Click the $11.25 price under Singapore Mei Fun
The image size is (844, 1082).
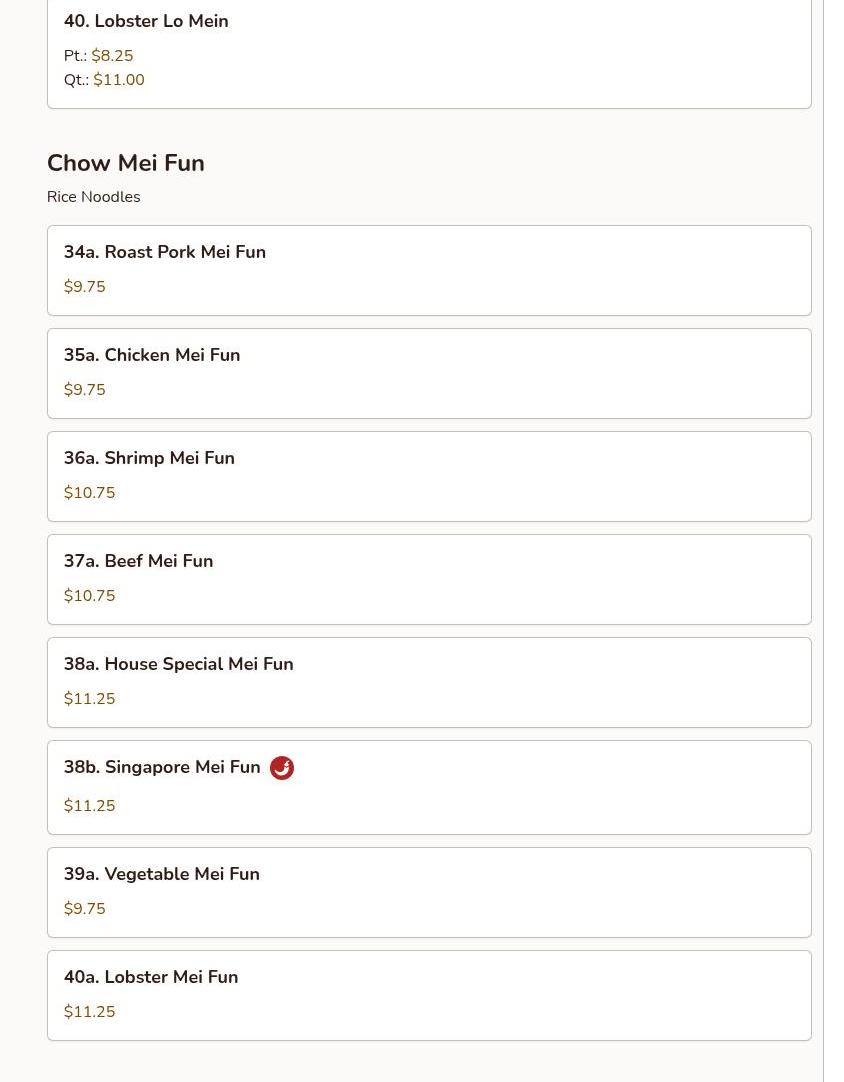(x=89, y=806)
